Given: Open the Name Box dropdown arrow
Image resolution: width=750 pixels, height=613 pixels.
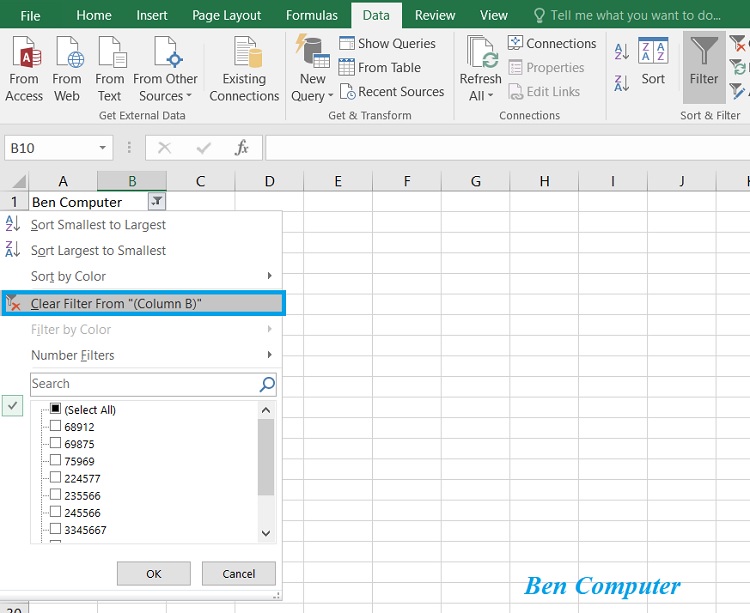Looking at the screenshot, I should pyautogui.click(x=102, y=148).
